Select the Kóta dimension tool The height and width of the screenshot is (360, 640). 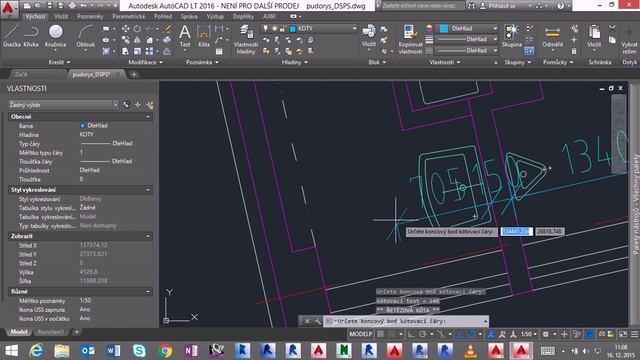tap(203, 36)
